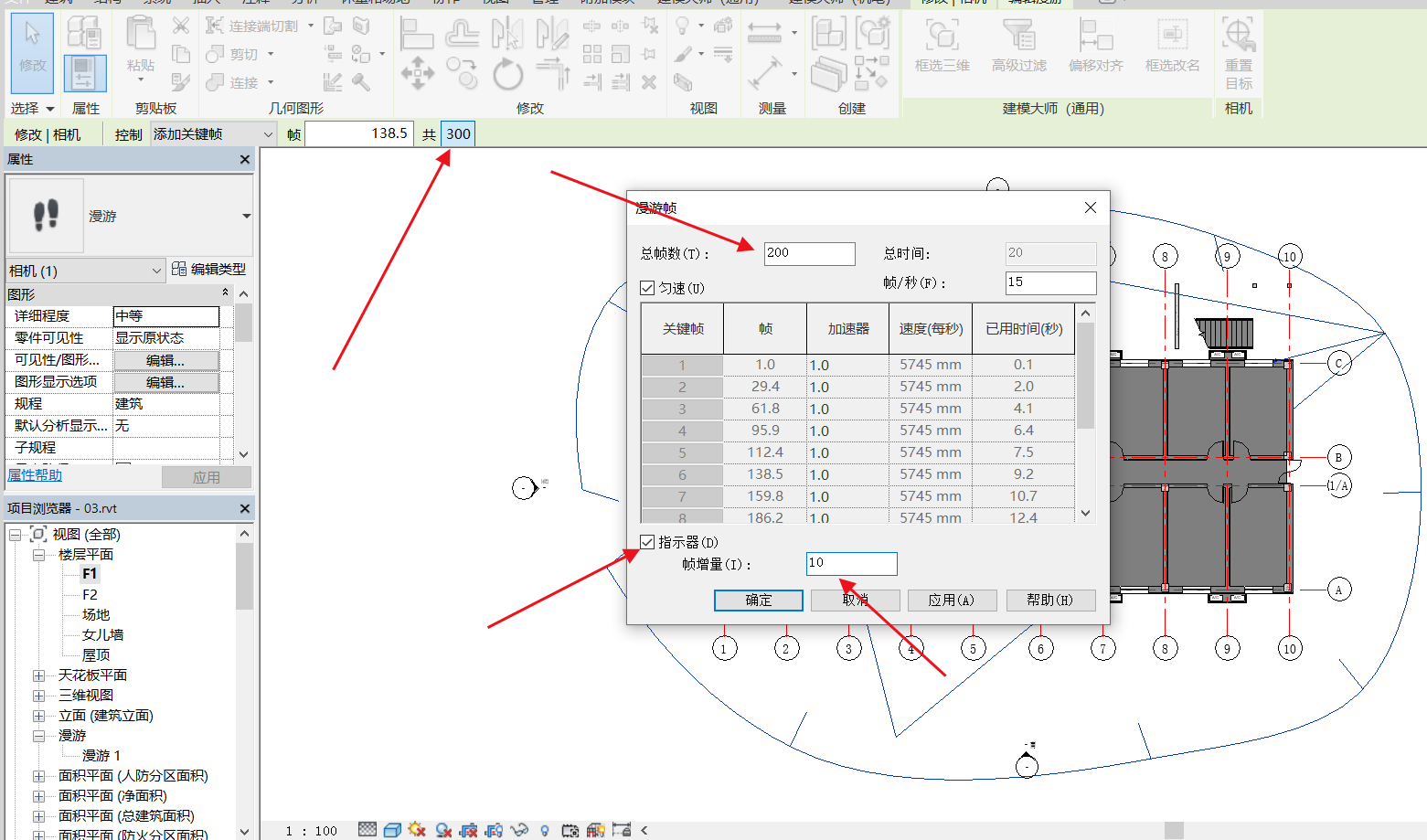This screenshot has width=1427, height=840.
Task: Open the 添加关键帧 control dropdown
Action: click(269, 134)
